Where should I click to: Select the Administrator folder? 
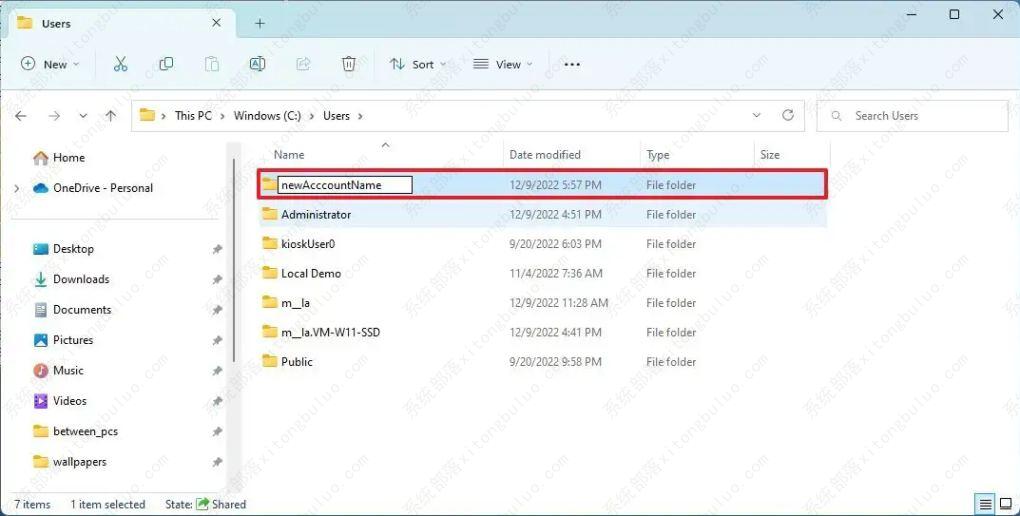[x=316, y=215]
